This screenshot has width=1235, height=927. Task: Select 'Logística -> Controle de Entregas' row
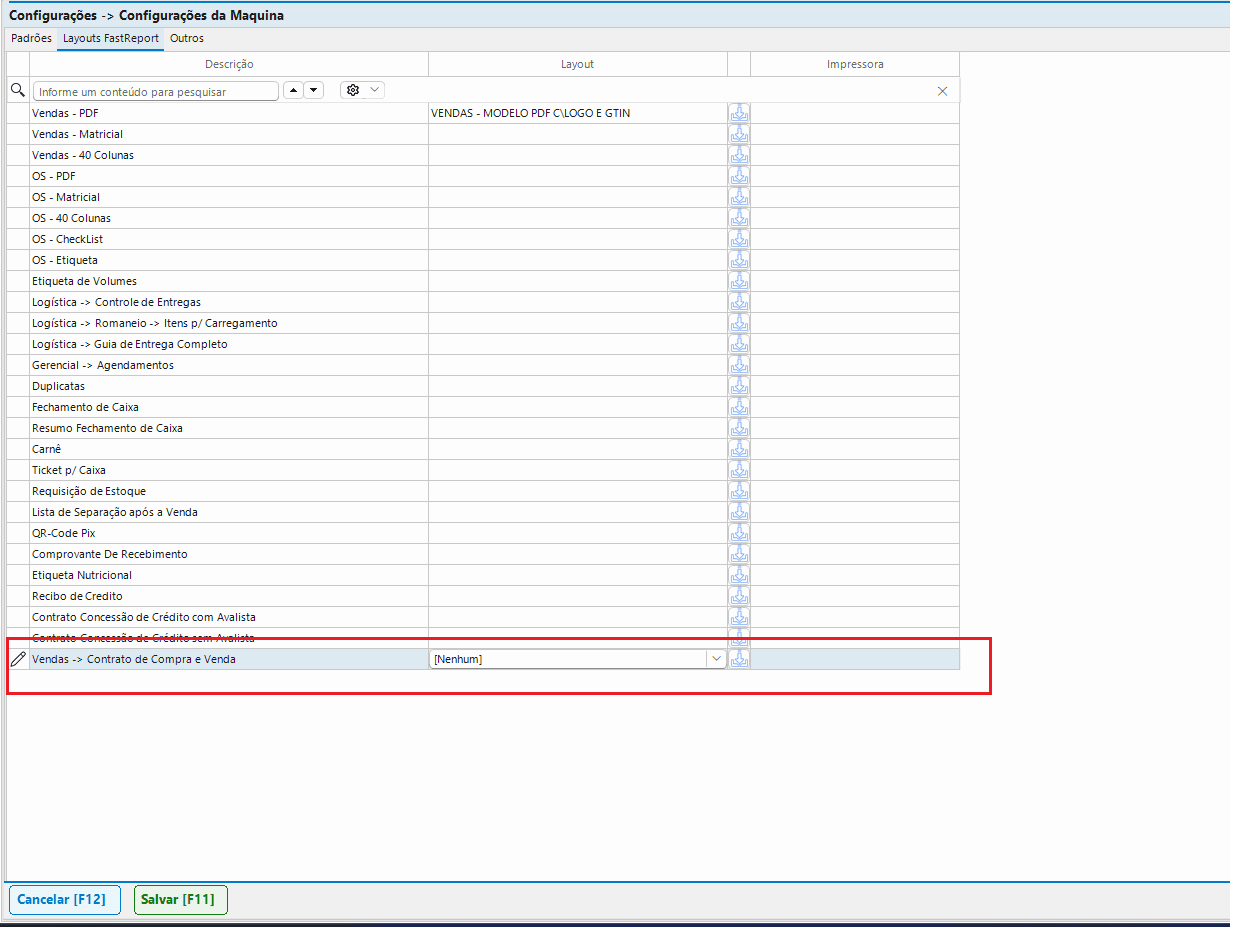[x=483, y=302]
